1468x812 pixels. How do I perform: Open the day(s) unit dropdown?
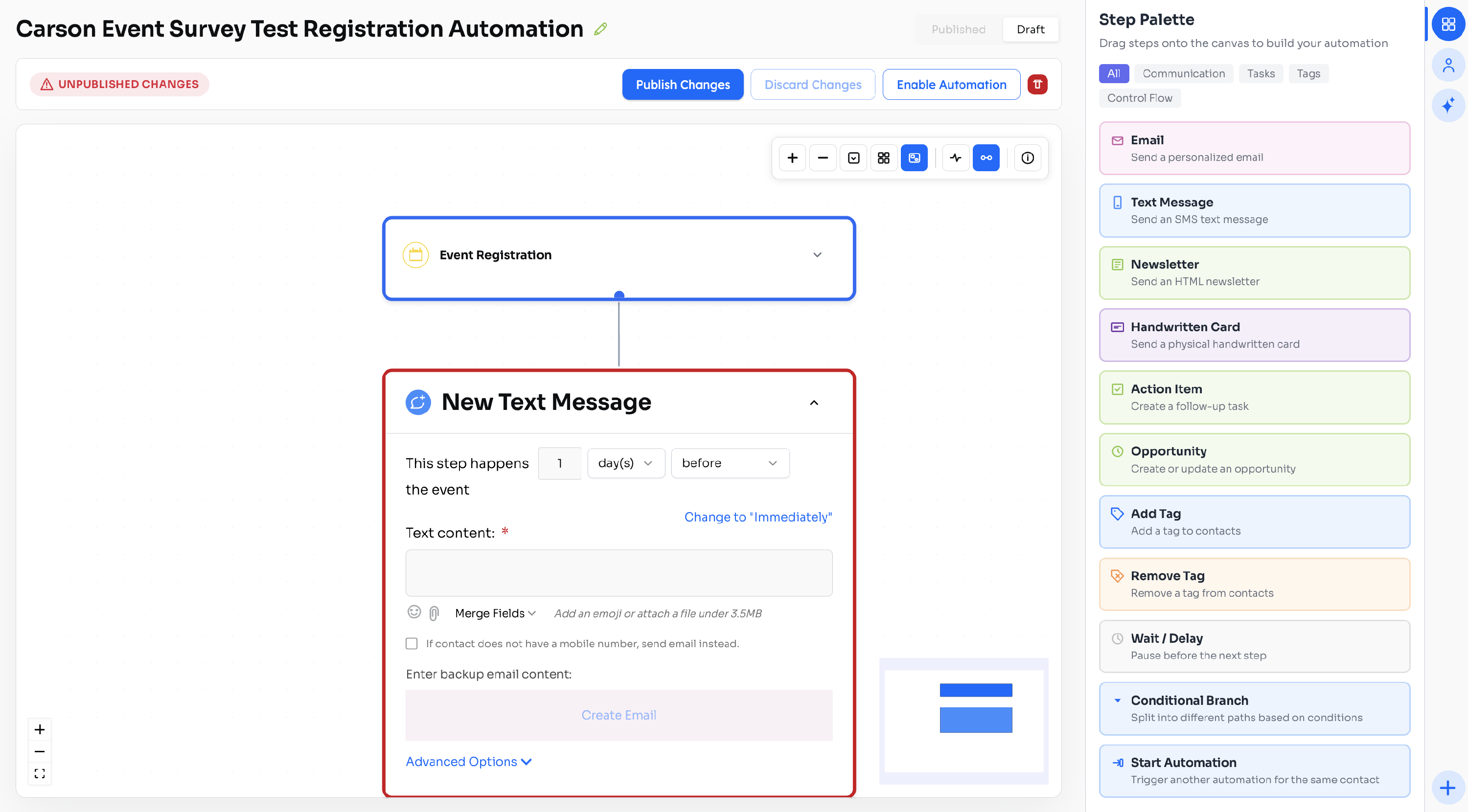click(x=626, y=463)
